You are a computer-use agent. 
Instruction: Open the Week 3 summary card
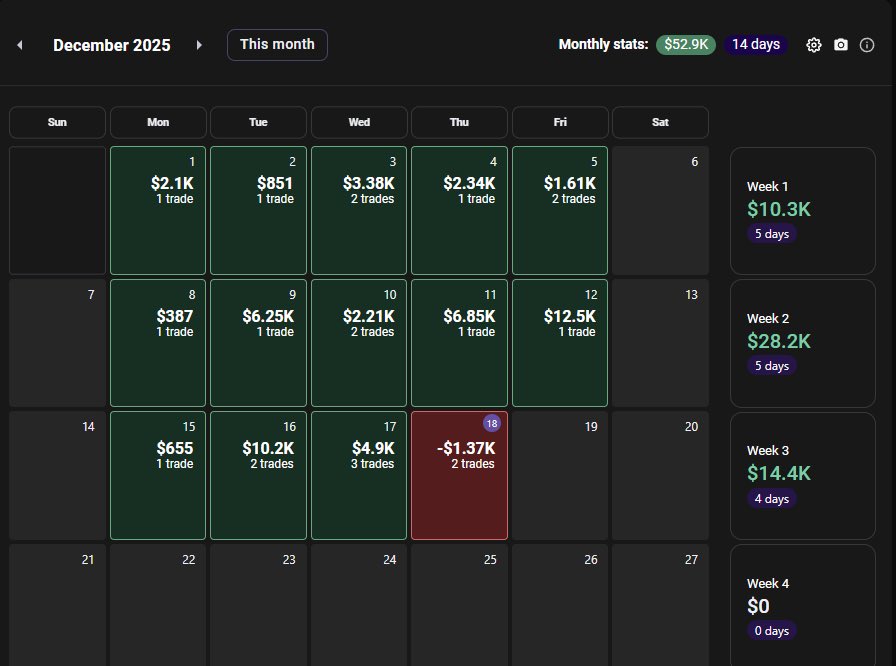[803, 476]
